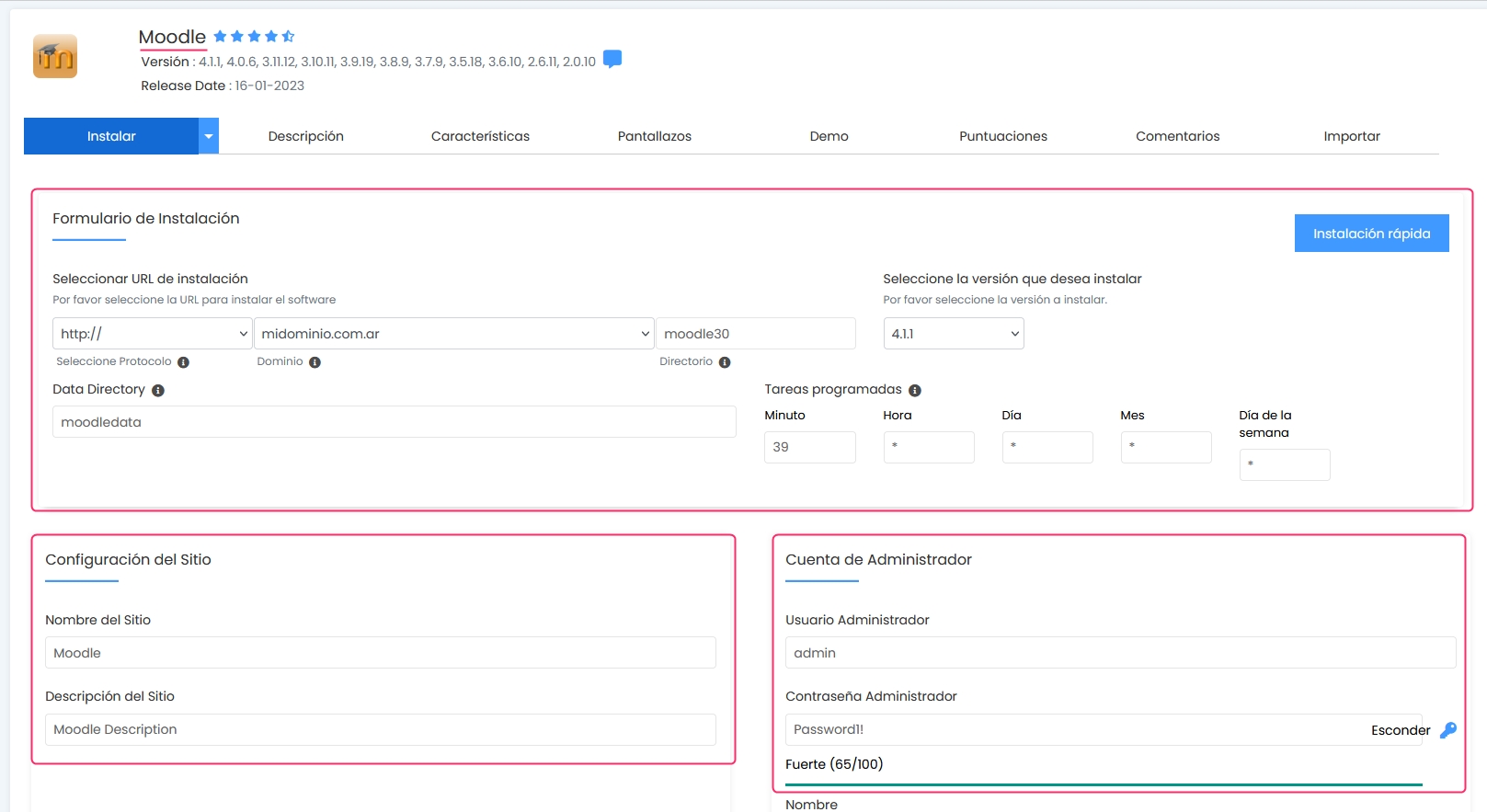The width and height of the screenshot is (1487, 812).
Task: Click the info icon beside Dominio
Action: pyautogui.click(x=315, y=362)
